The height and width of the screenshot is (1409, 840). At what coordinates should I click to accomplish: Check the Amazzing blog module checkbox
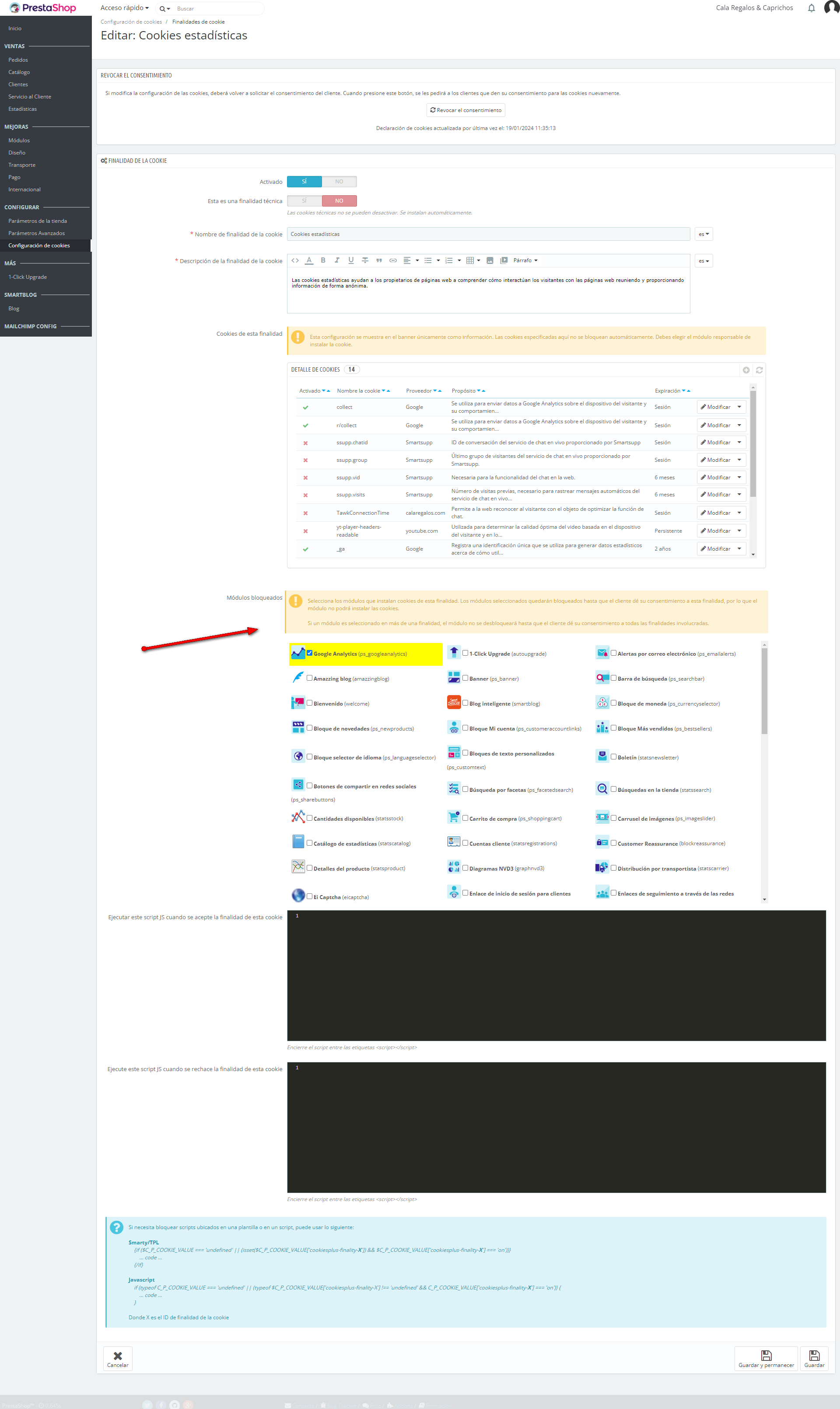310,678
